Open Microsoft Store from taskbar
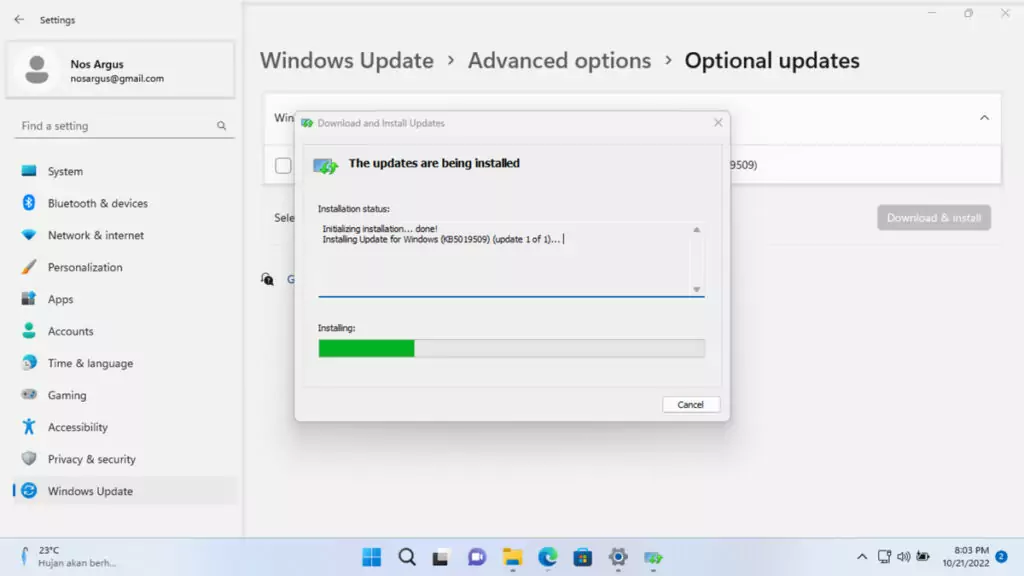This screenshot has height=576, width=1024. tap(583, 557)
